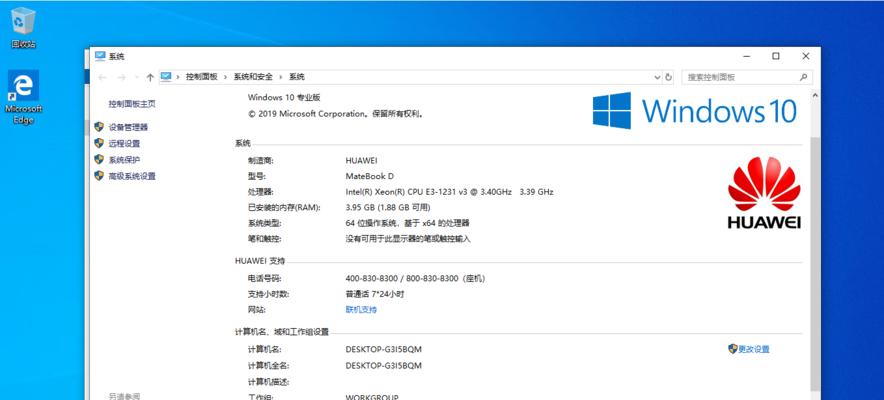Screen dimensions: 884x400
Task: Click the shield icon beside 设备管理器
Action: [x=99, y=127]
